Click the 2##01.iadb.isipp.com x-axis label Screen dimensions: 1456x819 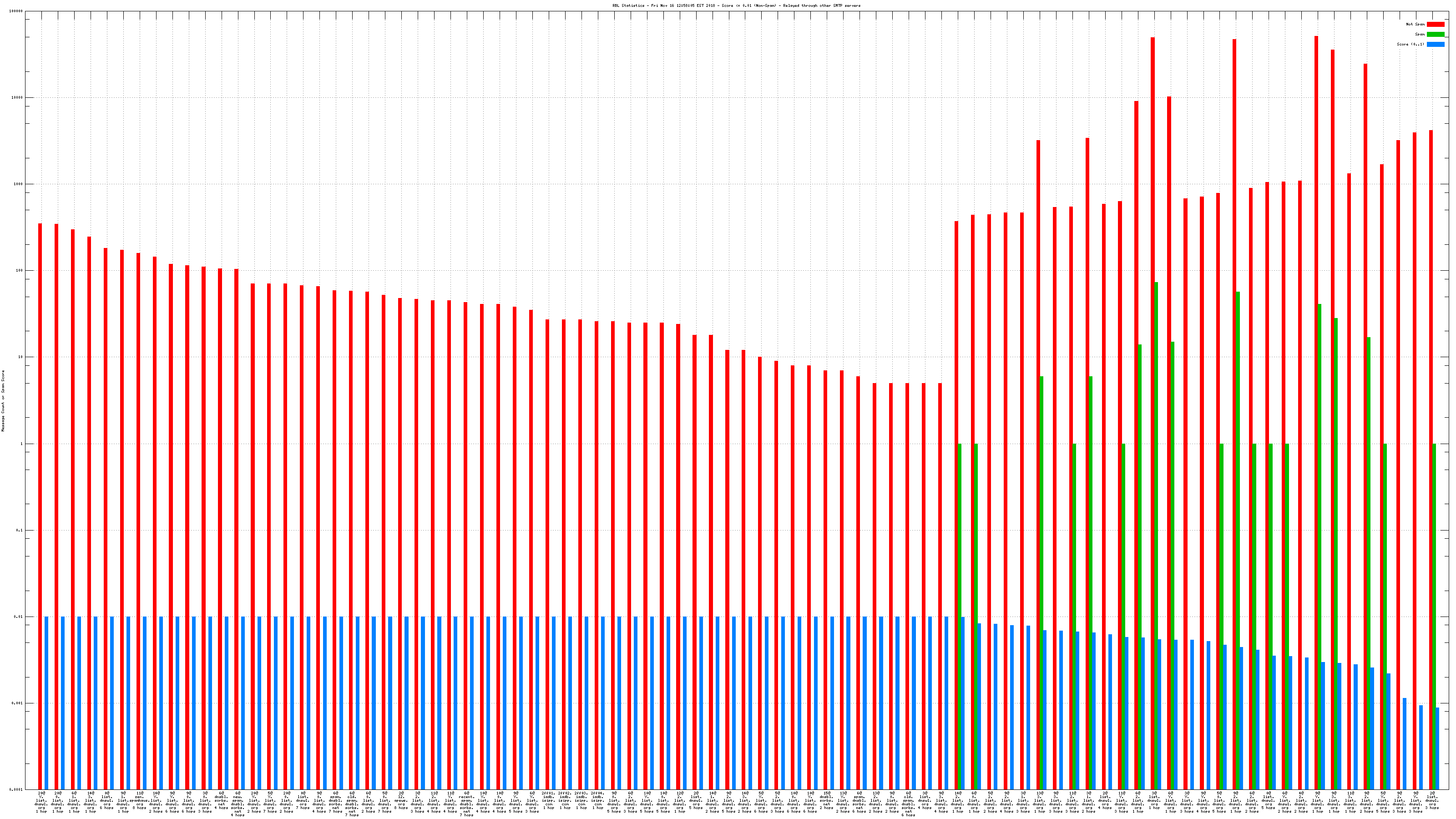[548, 800]
